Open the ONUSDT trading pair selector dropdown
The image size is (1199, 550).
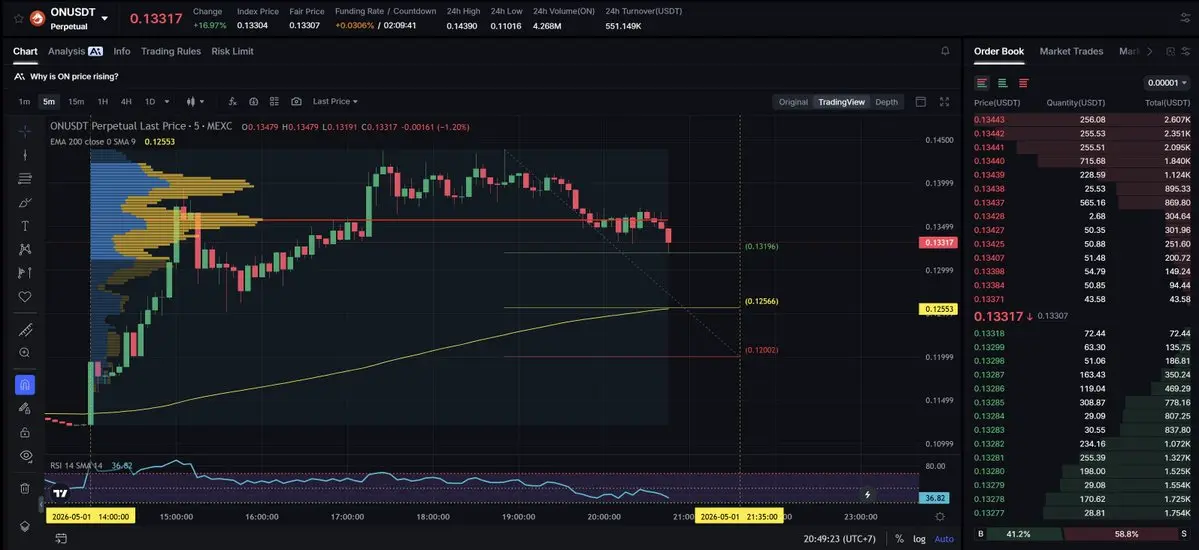[104, 18]
